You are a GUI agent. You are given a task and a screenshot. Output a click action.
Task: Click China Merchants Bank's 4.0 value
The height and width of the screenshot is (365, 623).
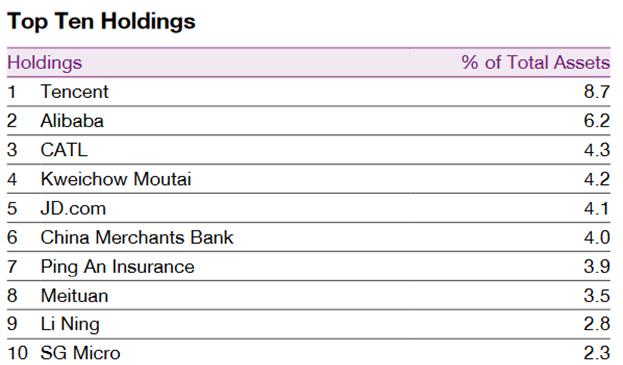[597, 238]
